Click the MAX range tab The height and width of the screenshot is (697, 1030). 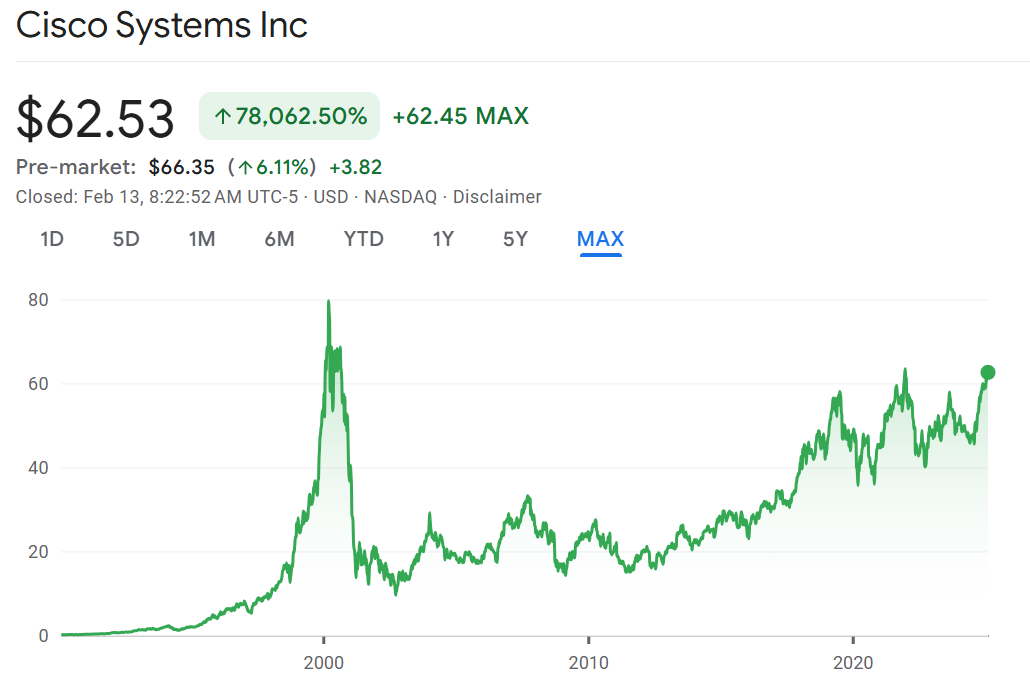pos(600,239)
